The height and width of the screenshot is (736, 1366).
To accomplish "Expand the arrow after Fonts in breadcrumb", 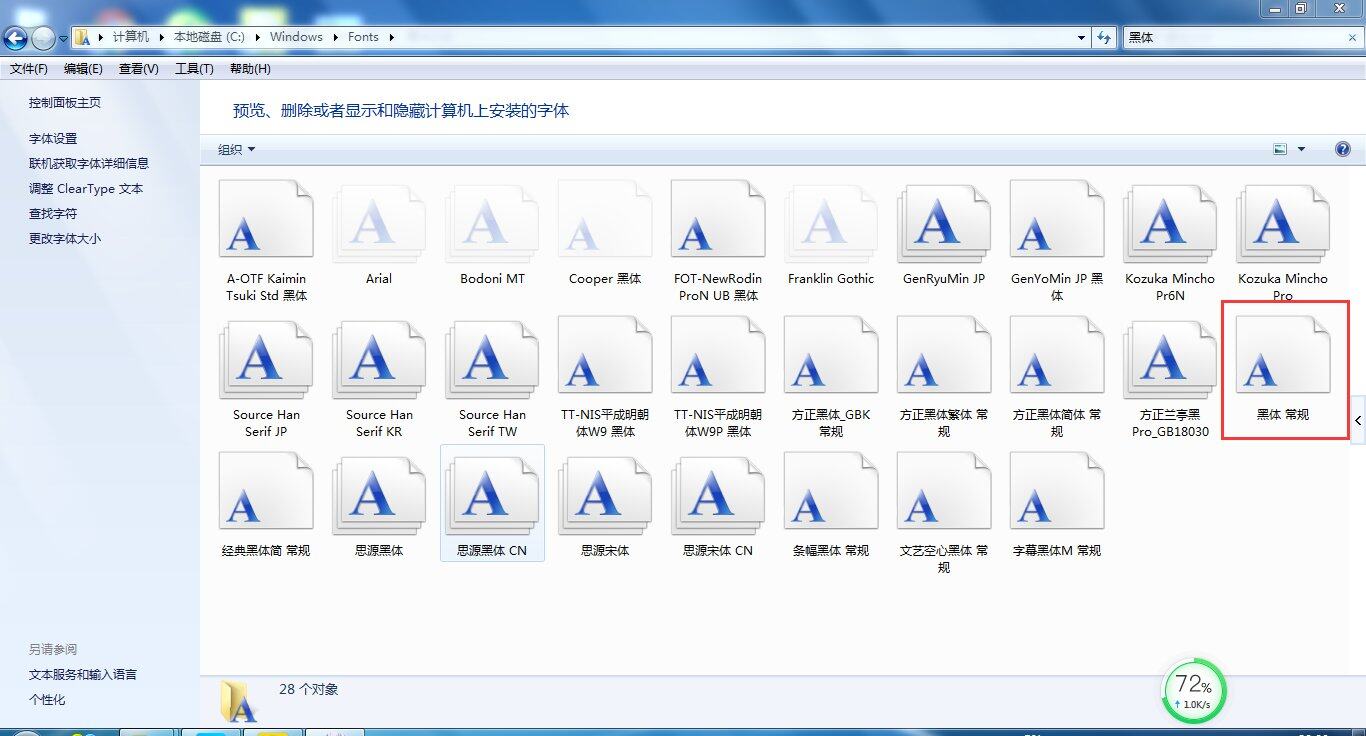I will [x=391, y=37].
